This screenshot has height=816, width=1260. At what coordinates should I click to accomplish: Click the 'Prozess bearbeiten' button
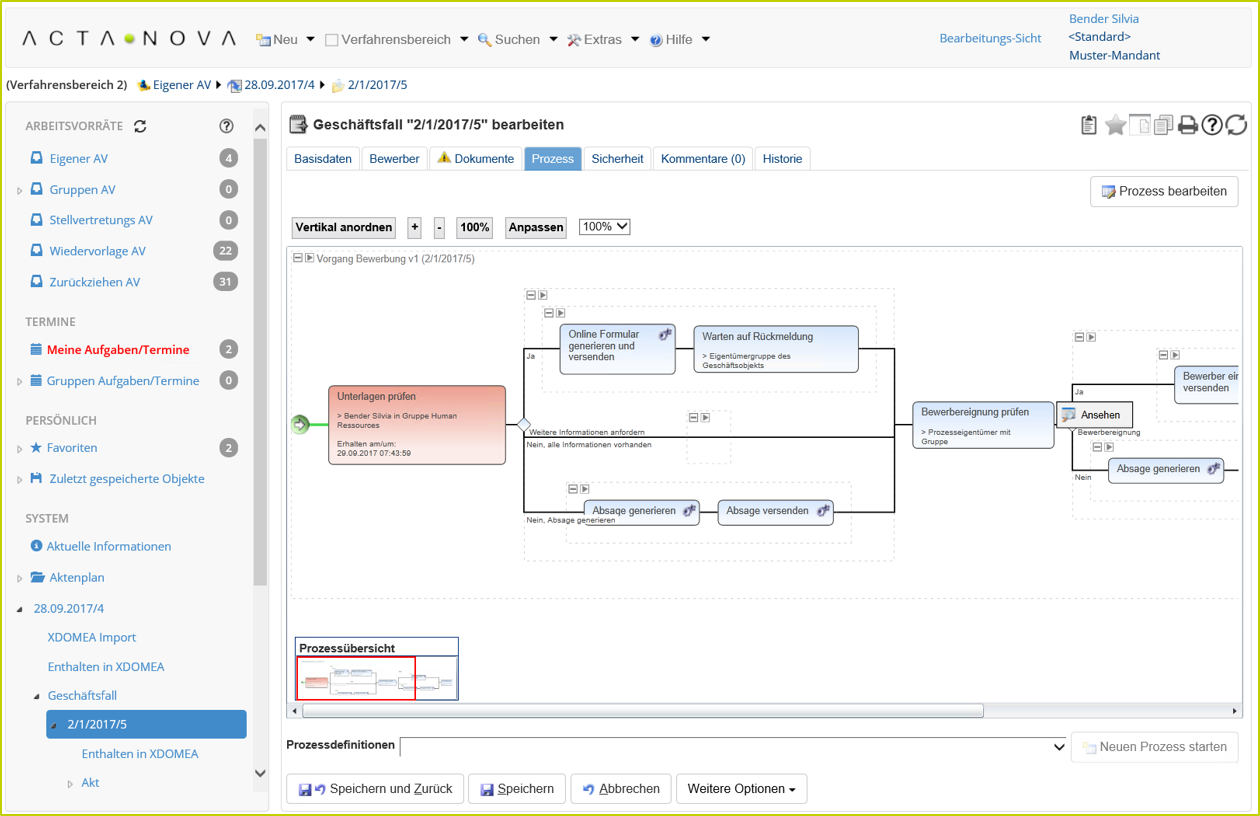(1163, 191)
